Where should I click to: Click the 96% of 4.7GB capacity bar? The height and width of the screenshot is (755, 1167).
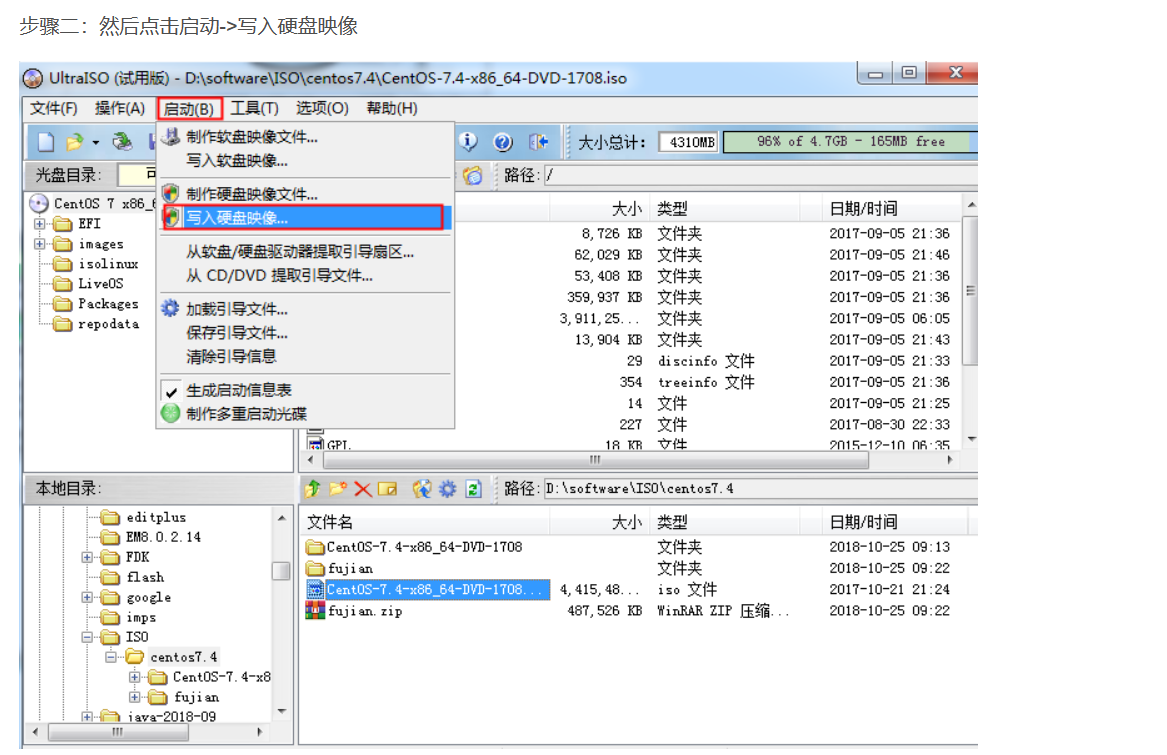pos(849,141)
